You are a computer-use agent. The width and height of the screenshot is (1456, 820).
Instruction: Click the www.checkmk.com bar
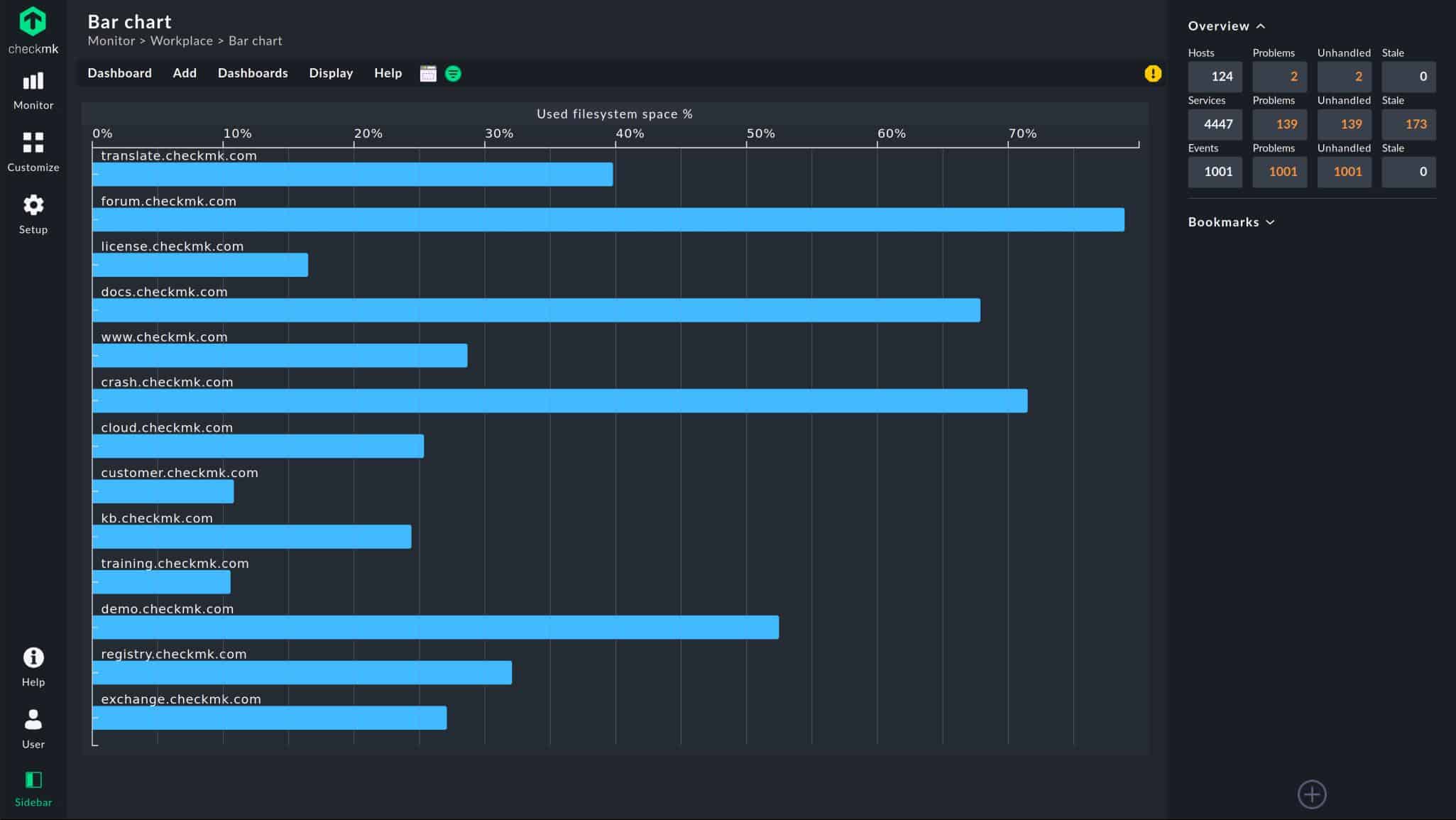click(x=280, y=356)
